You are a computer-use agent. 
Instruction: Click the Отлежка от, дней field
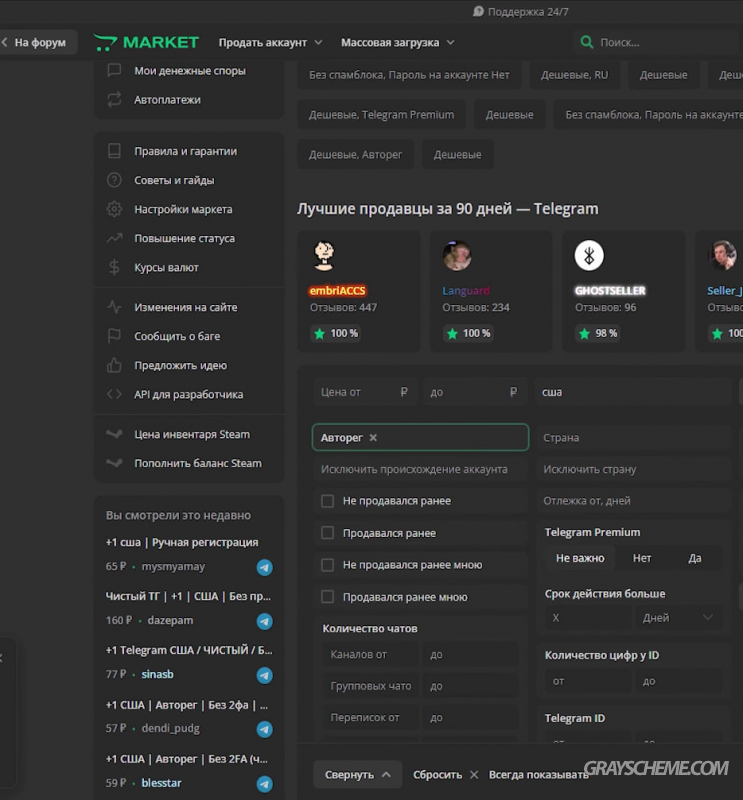tap(633, 501)
